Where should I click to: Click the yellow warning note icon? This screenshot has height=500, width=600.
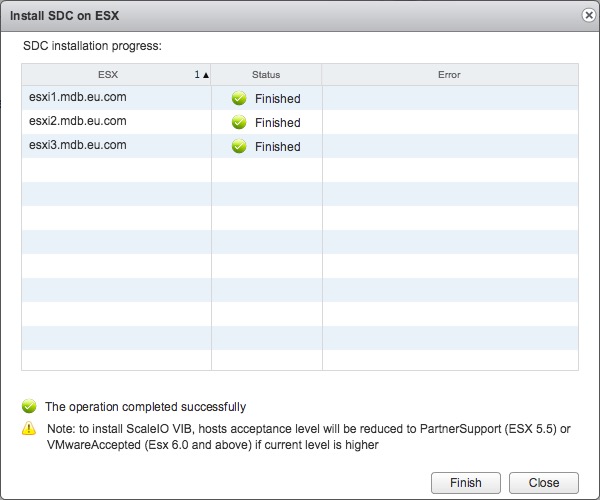pos(29,429)
